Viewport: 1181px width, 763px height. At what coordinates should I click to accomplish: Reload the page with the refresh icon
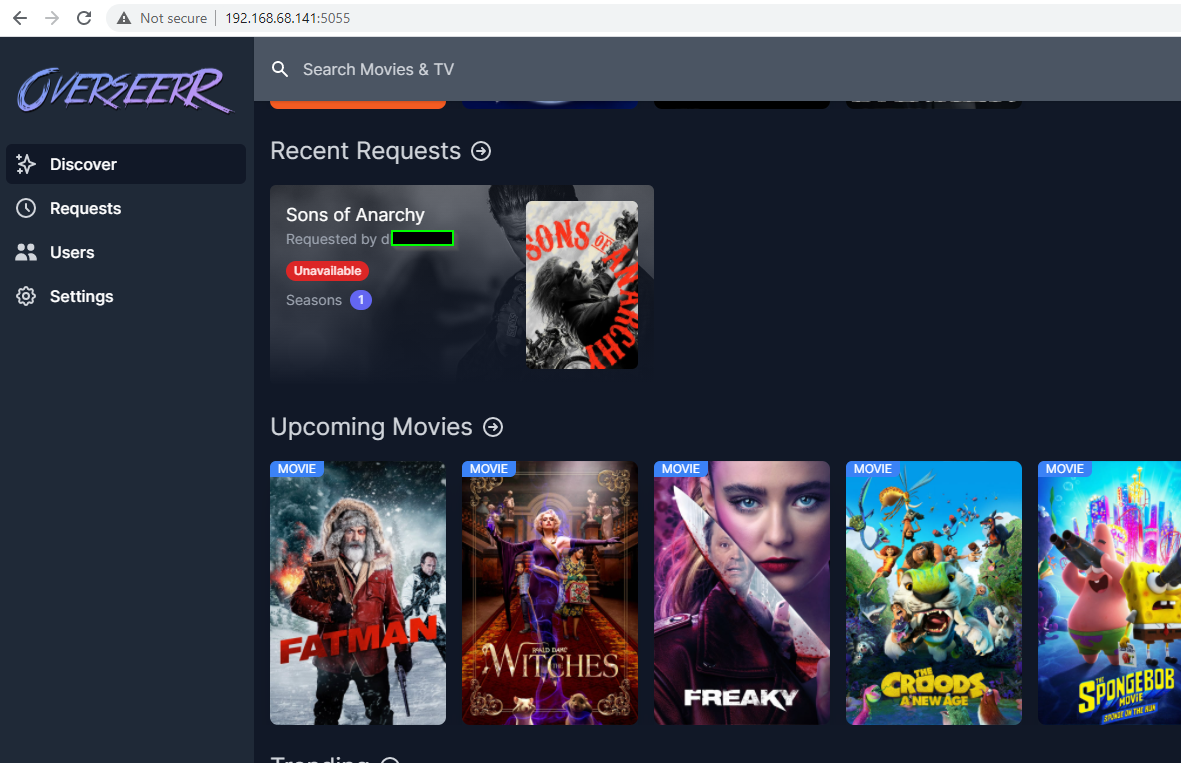84,18
